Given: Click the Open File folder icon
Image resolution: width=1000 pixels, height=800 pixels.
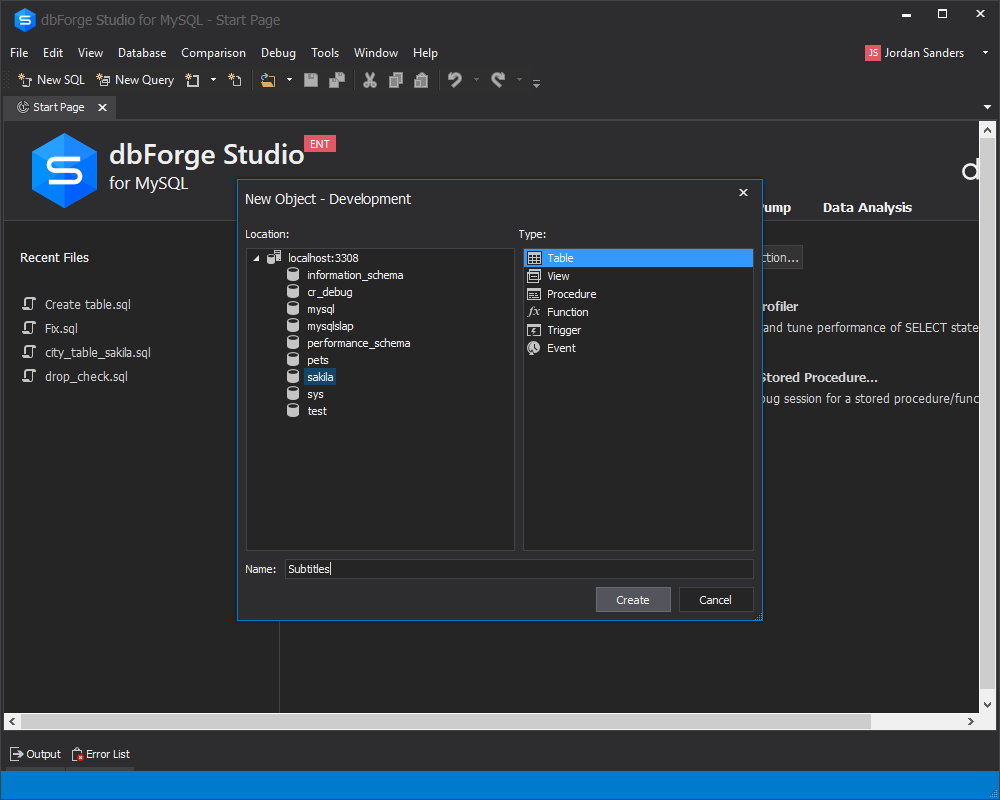Looking at the screenshot, I should pos(268,80).
